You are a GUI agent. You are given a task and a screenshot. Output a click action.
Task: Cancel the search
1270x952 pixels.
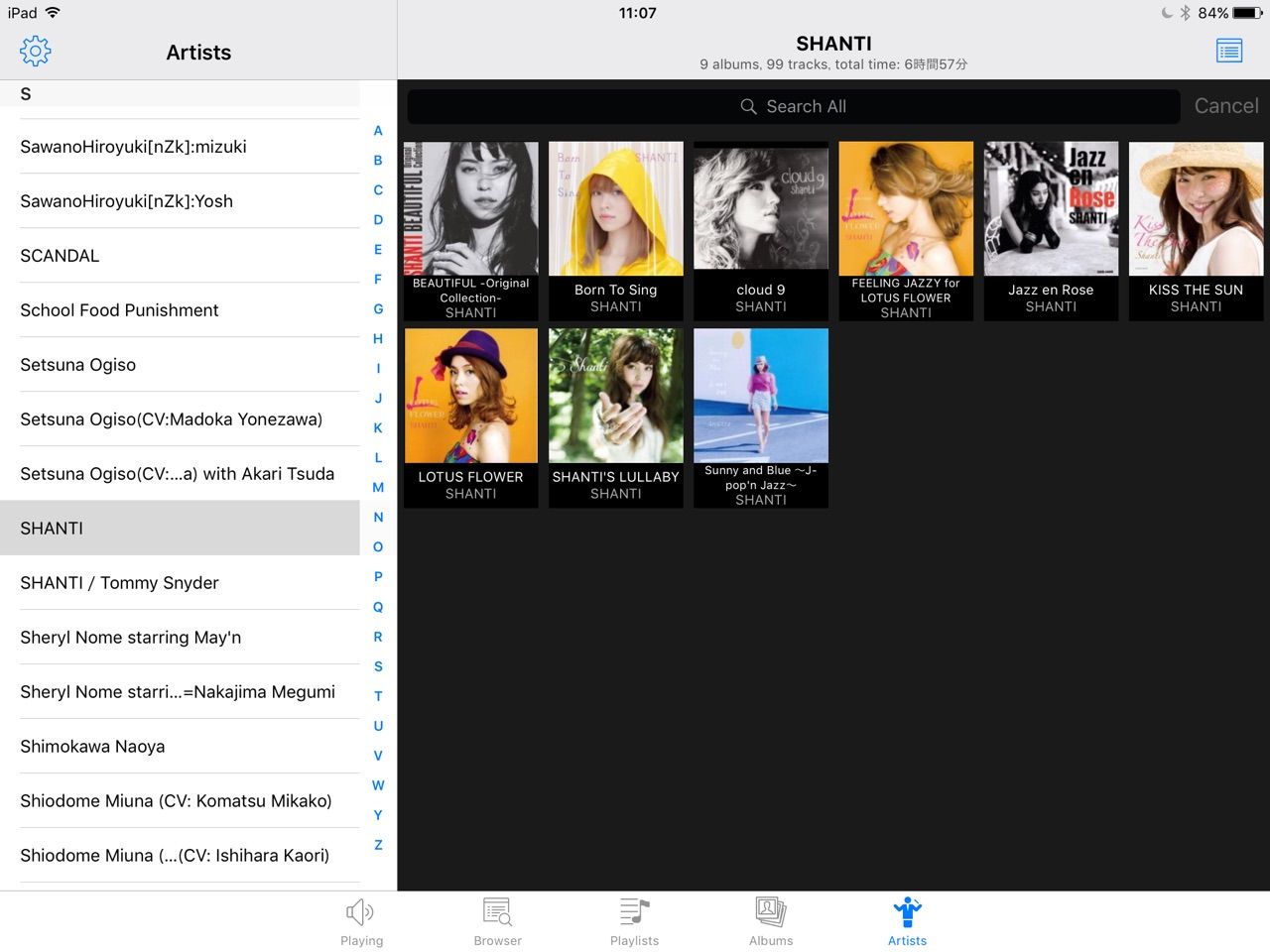pos(1226,106)
